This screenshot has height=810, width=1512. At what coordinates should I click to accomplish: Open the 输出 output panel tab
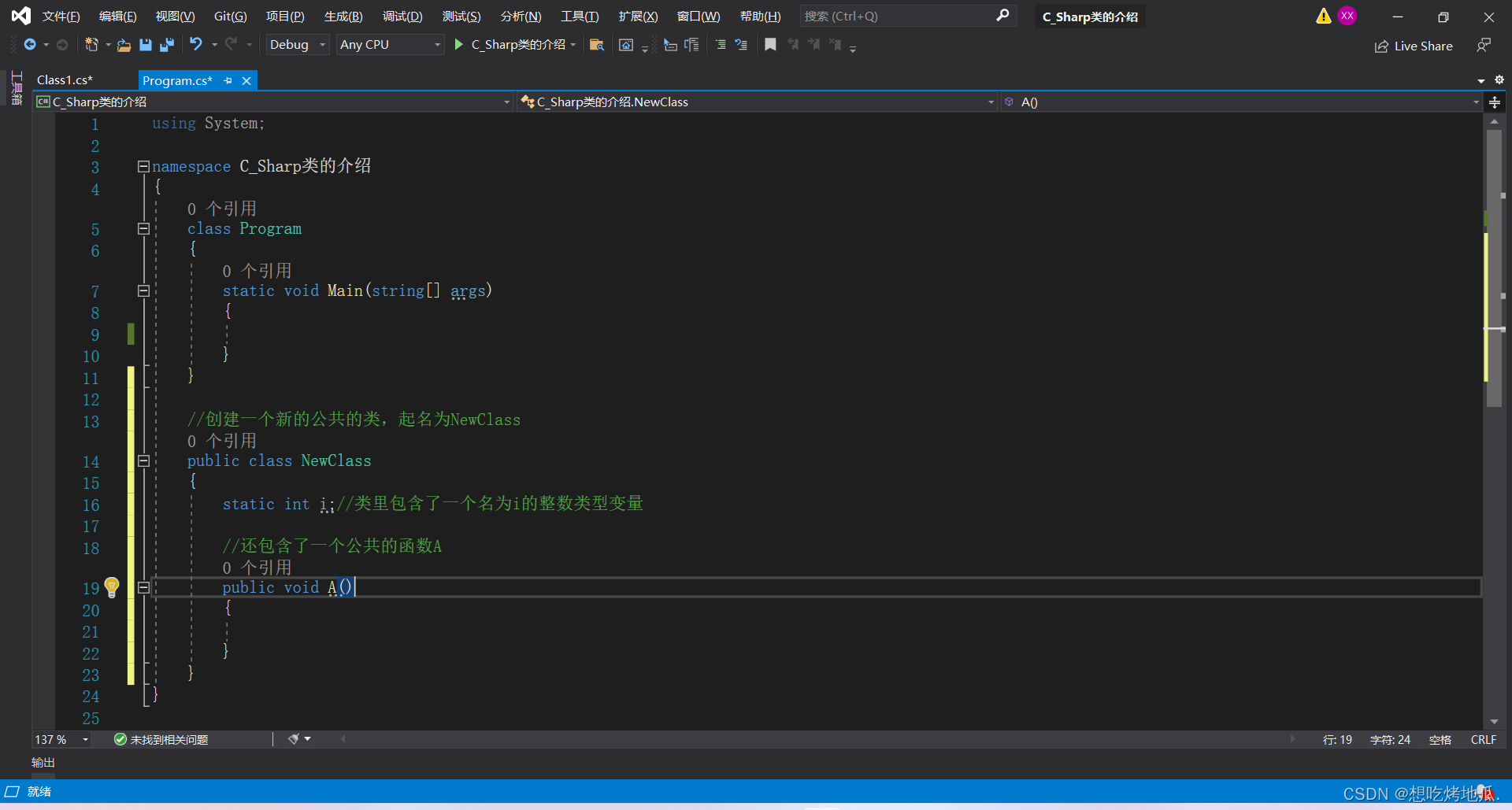coord(43,763)
